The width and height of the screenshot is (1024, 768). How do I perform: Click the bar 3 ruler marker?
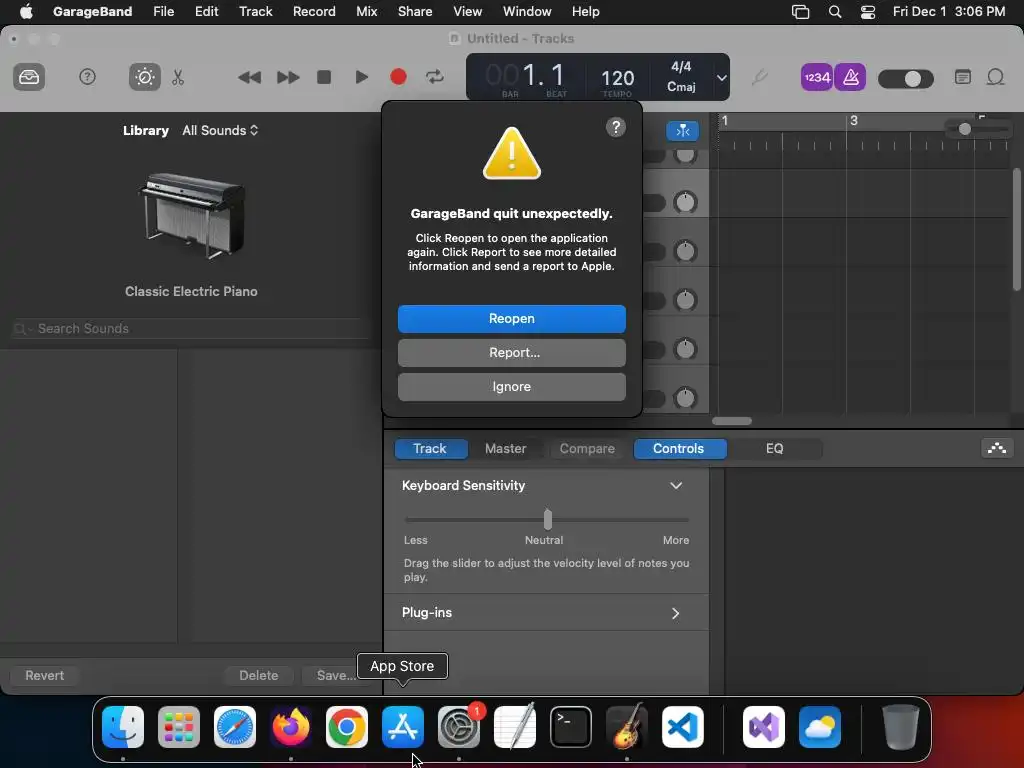coord(853,121)
